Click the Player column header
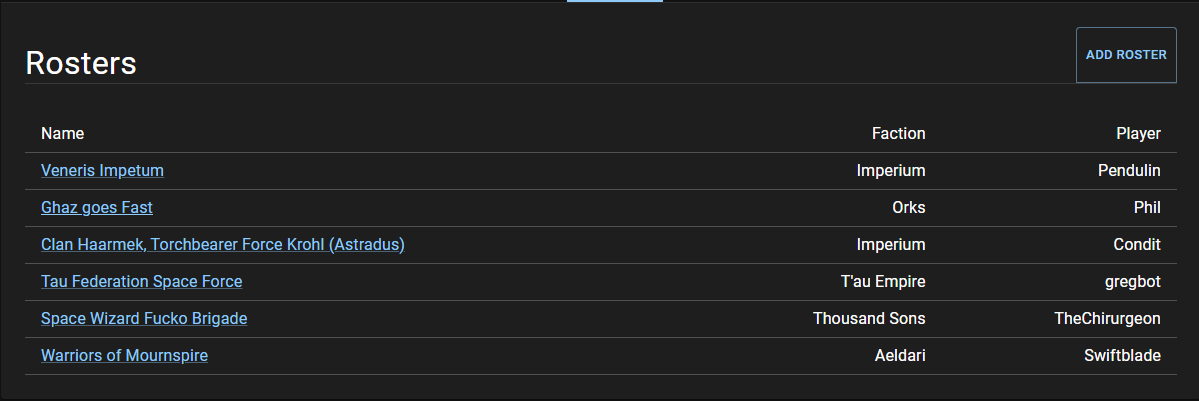The width and height of the screenshot is (1199, 401). click(x=1138, y=134)
